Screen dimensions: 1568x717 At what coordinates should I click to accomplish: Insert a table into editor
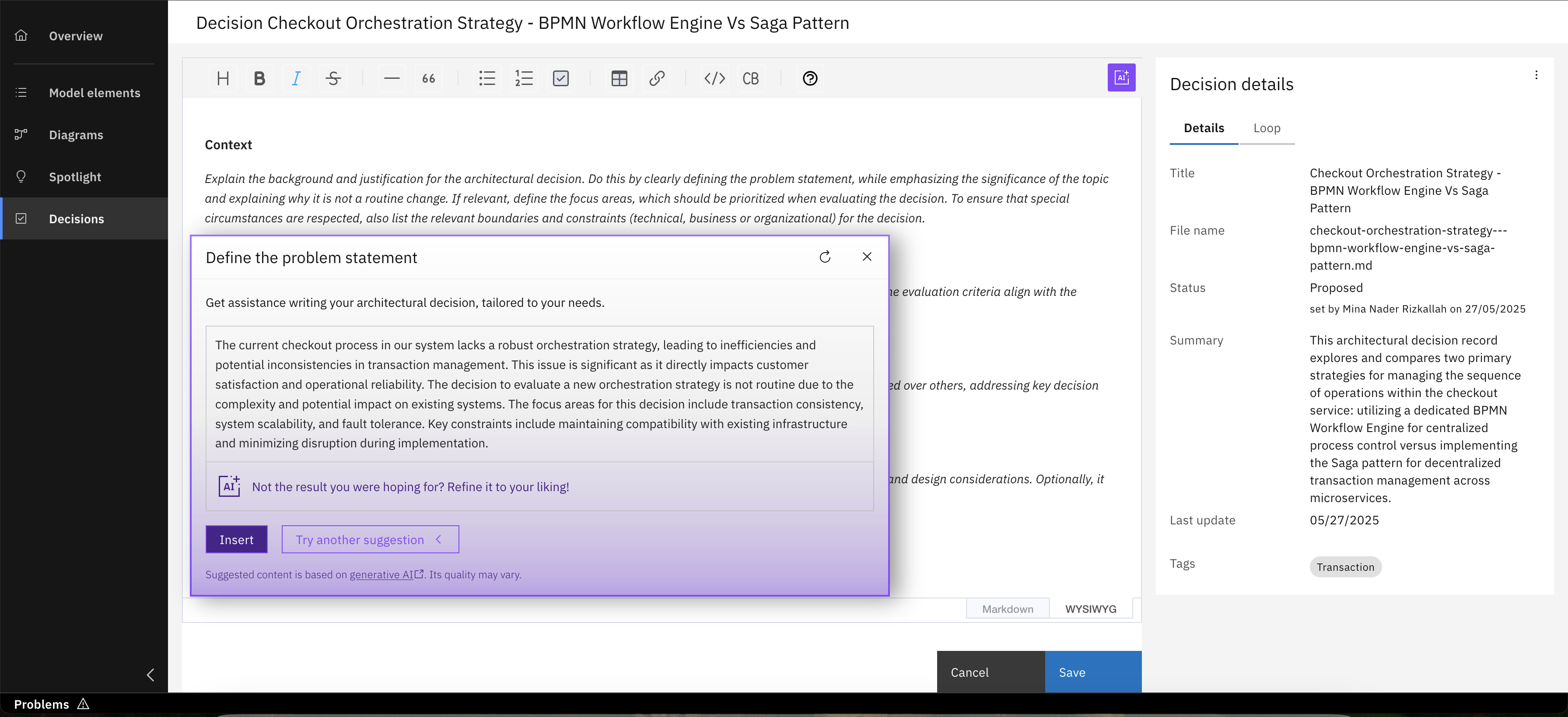click(x=619, y=78)
